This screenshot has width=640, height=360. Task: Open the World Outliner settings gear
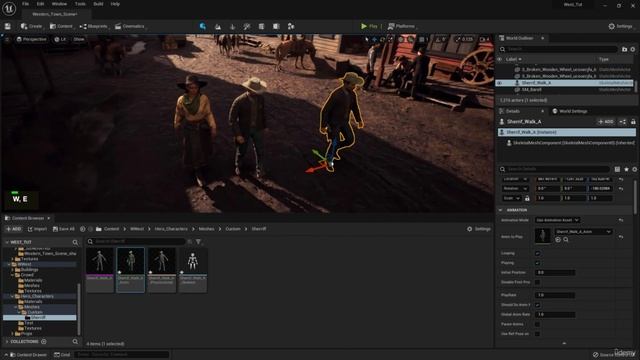pyautogui.click(x=633, y=49)
